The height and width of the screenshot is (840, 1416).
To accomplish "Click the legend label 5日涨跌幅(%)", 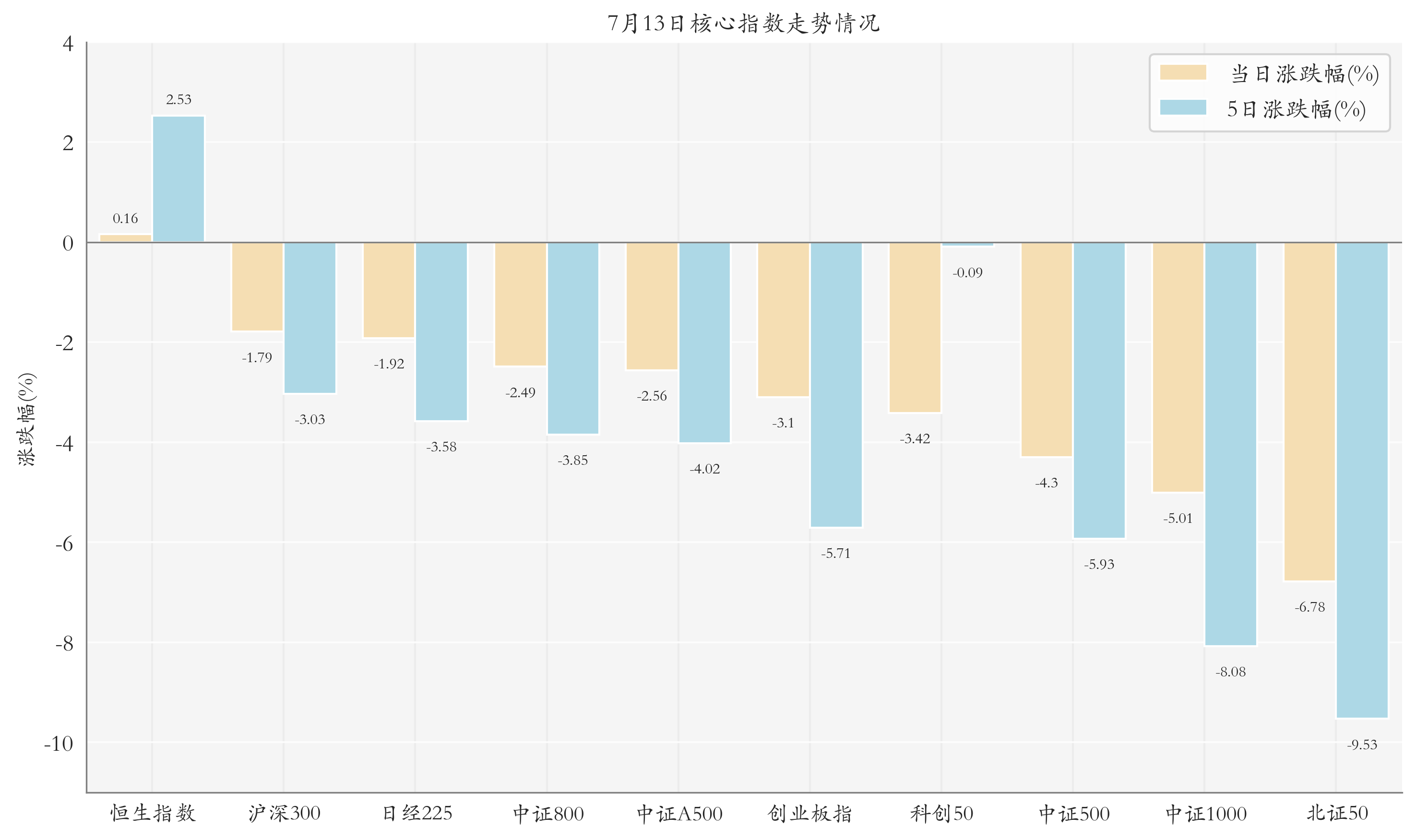I will [1296, 109].
